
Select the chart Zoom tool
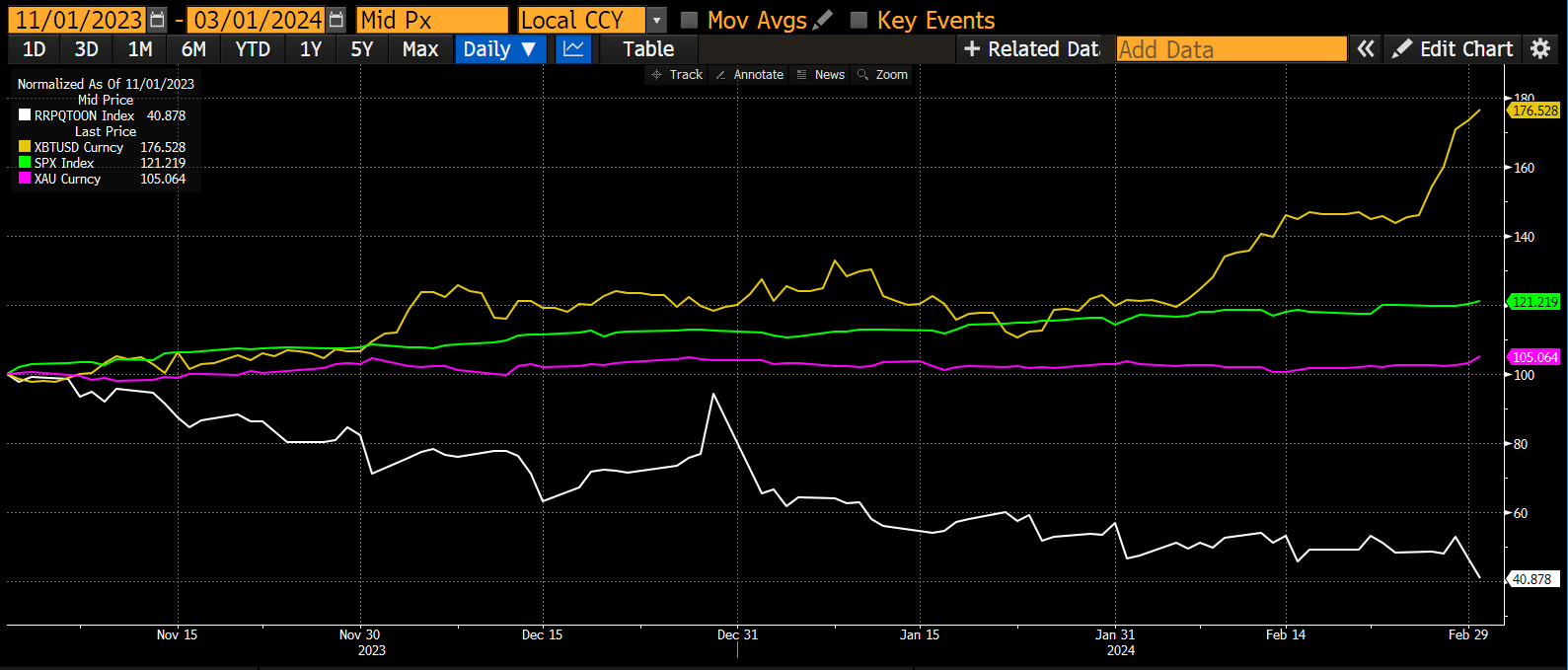pos(882,75)
